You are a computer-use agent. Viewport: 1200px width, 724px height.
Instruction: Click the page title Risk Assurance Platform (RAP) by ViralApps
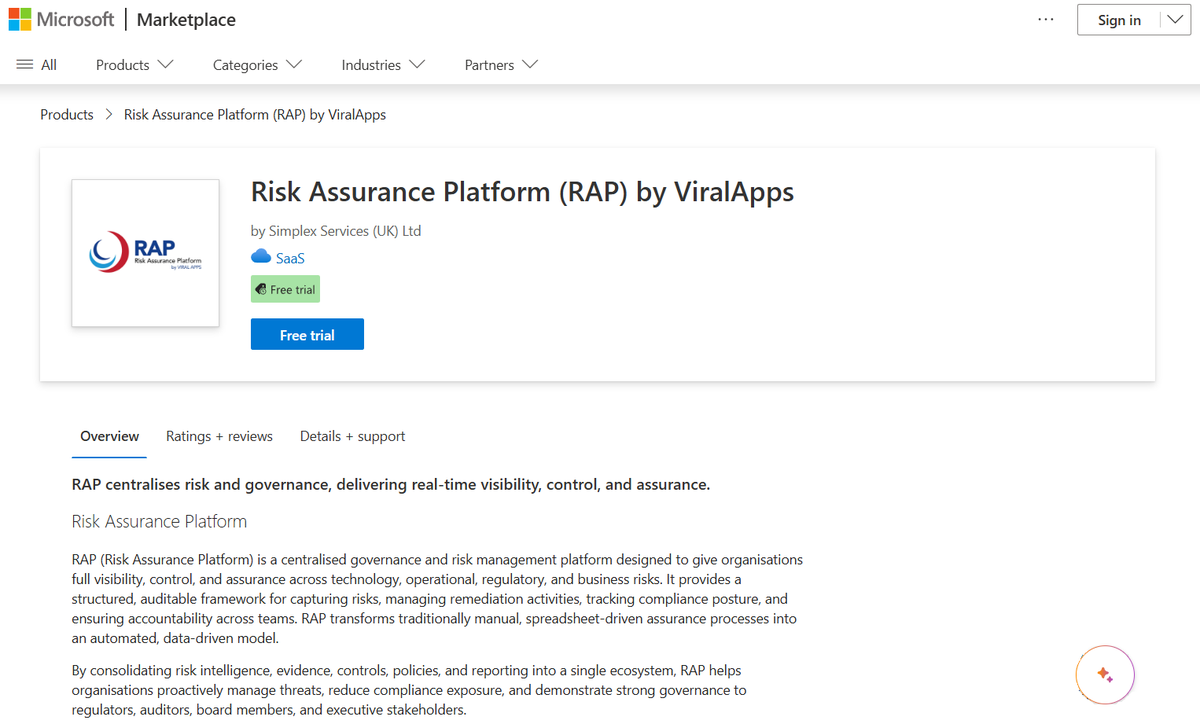pyautogui.click(x=522, y=191)
